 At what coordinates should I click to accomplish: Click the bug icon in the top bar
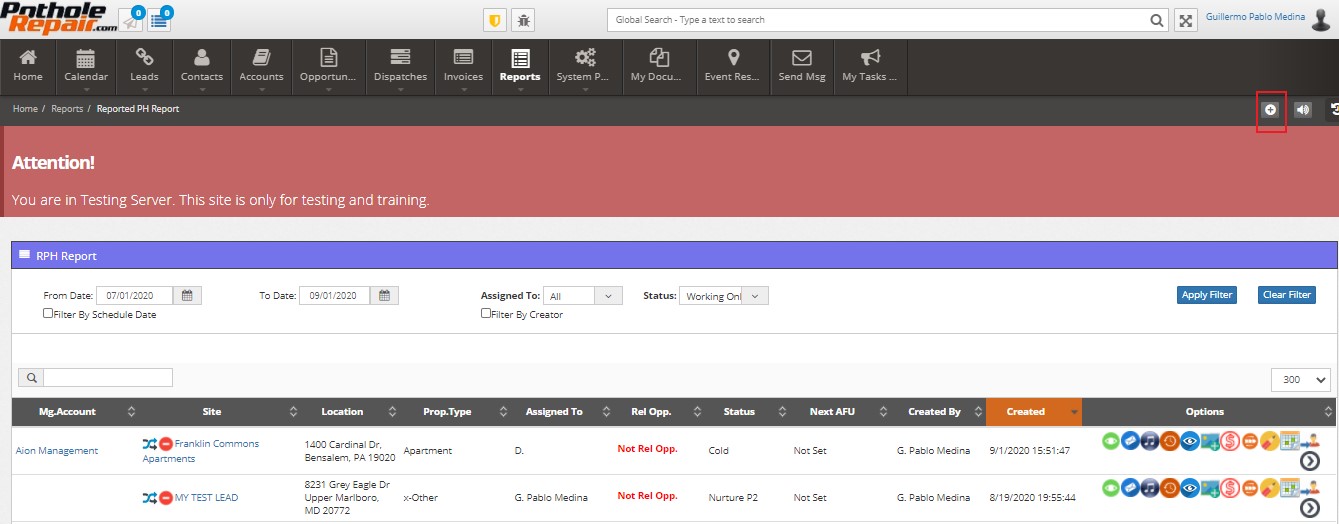[522, 20]
